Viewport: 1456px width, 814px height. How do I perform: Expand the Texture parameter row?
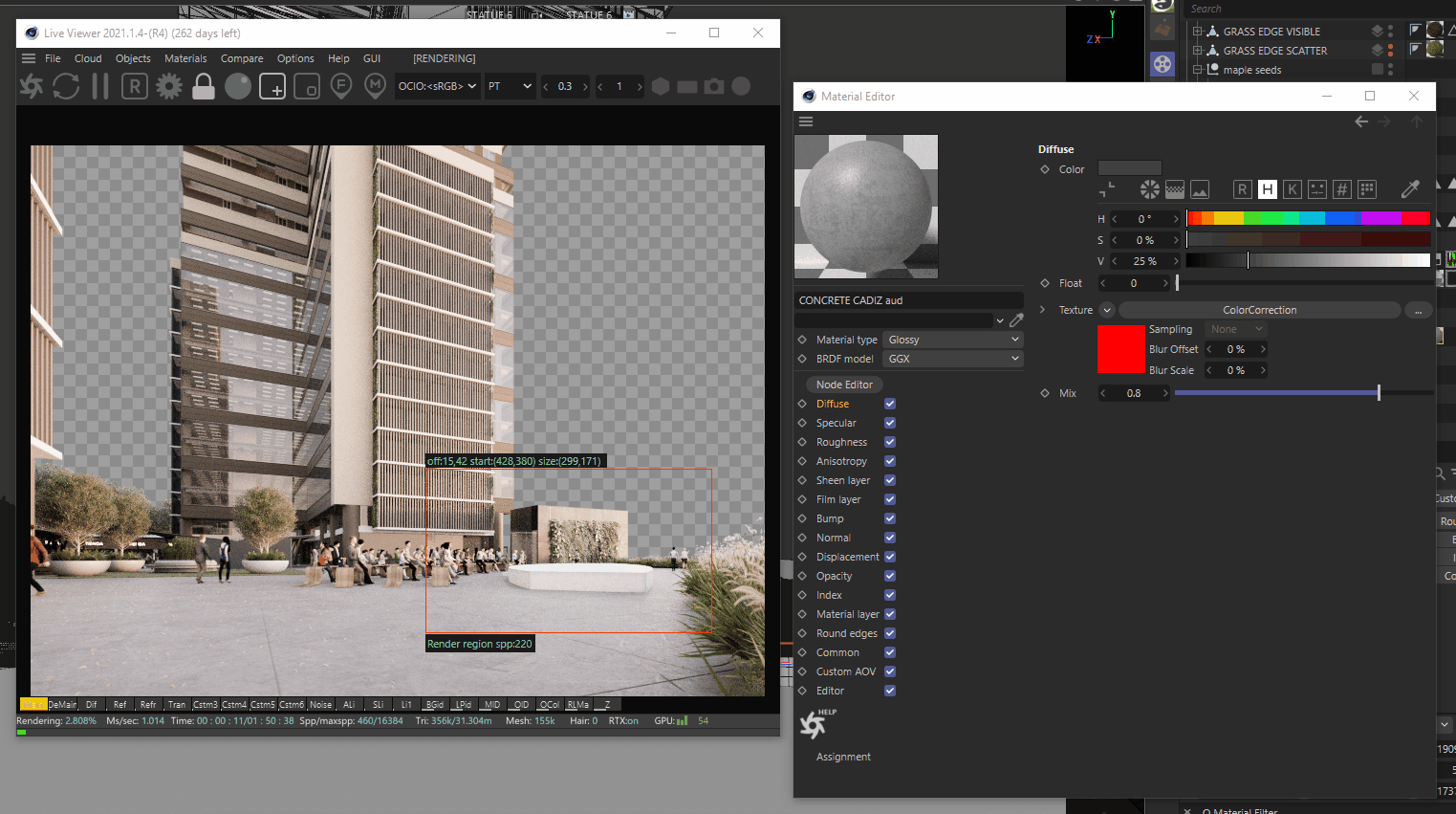click(1043, 310)
